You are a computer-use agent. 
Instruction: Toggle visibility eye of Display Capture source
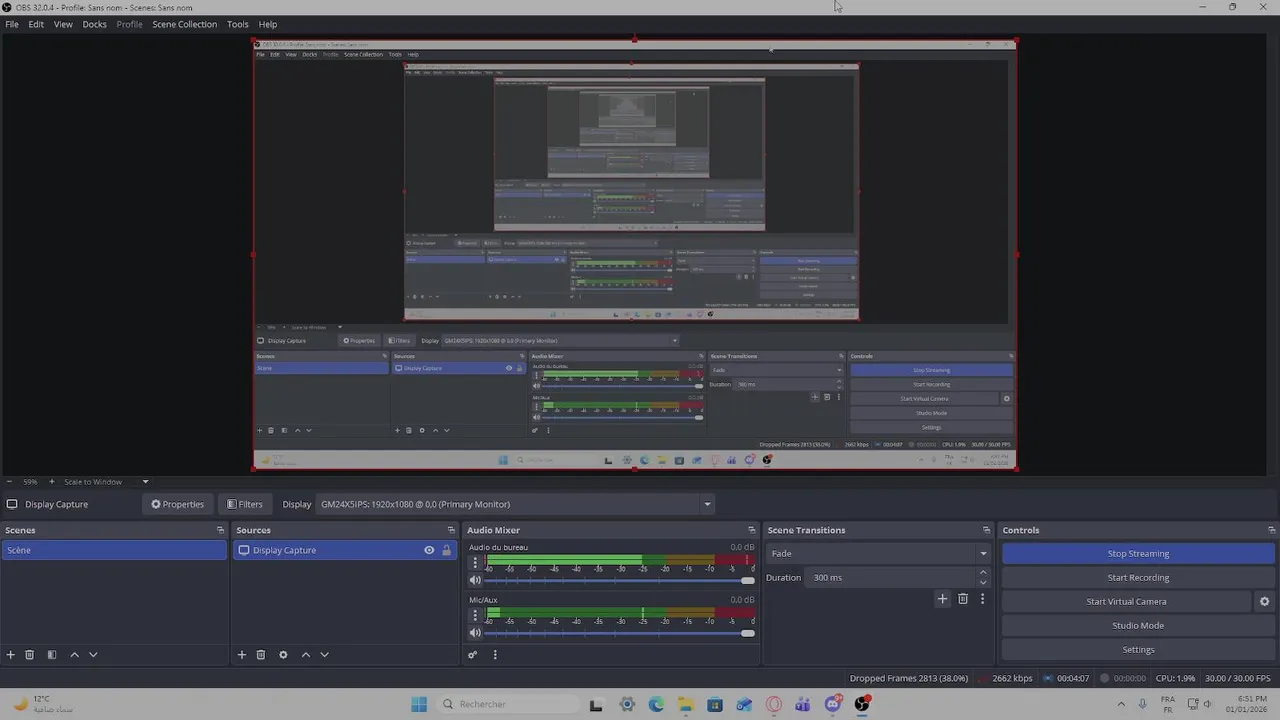[x=429, y=550]
